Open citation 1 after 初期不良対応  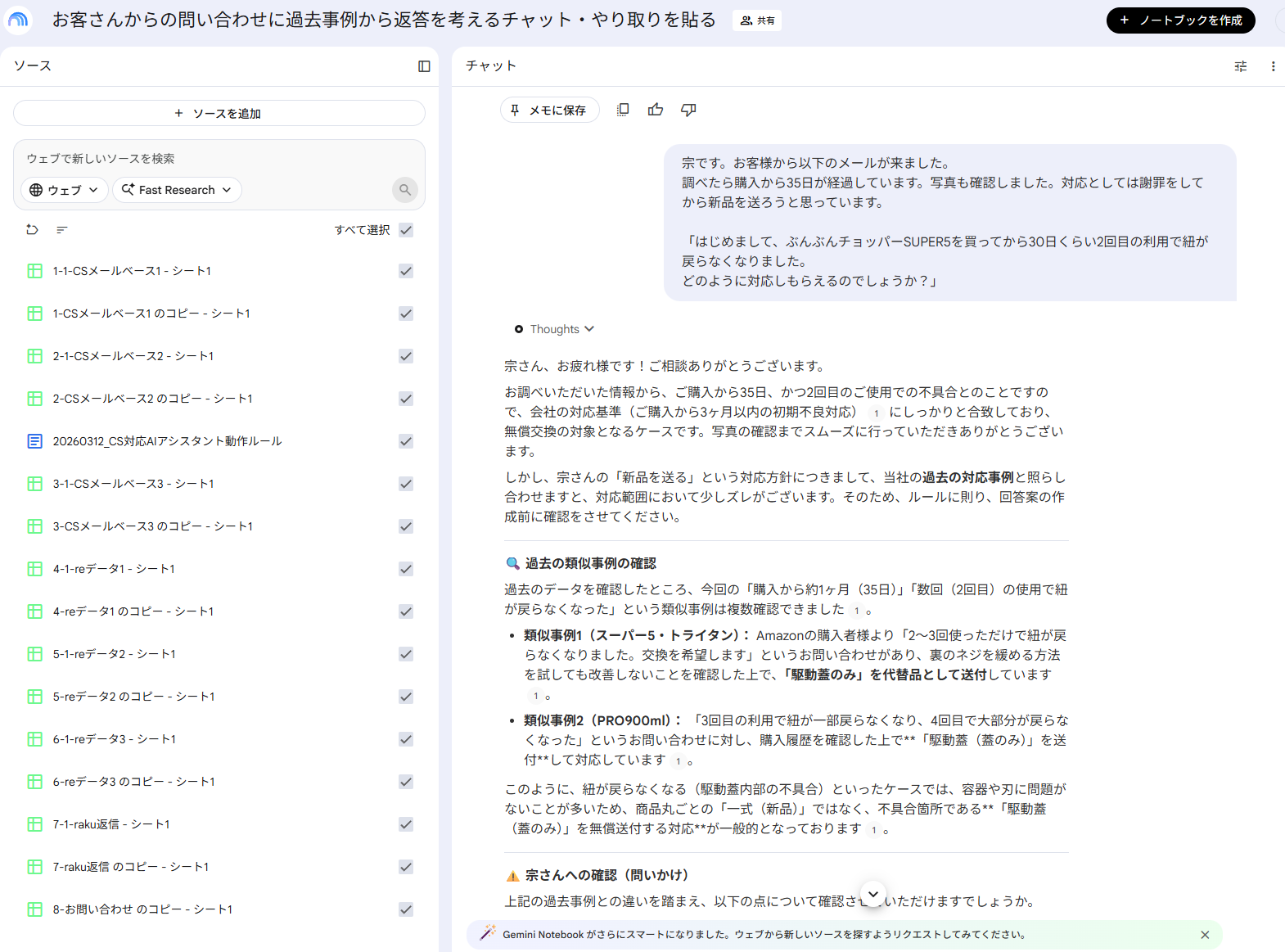[876, 413]
